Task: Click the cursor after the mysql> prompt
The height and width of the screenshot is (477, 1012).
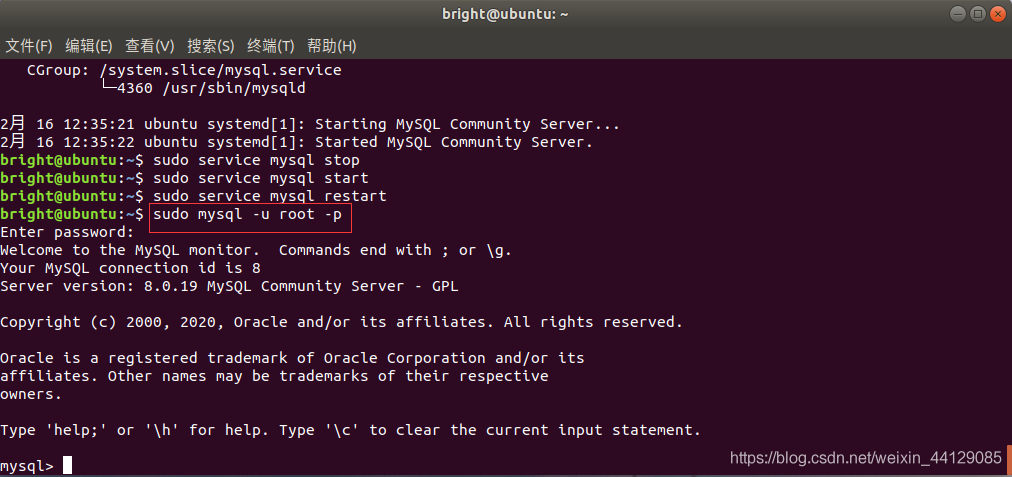Action: tap(67, 466)
